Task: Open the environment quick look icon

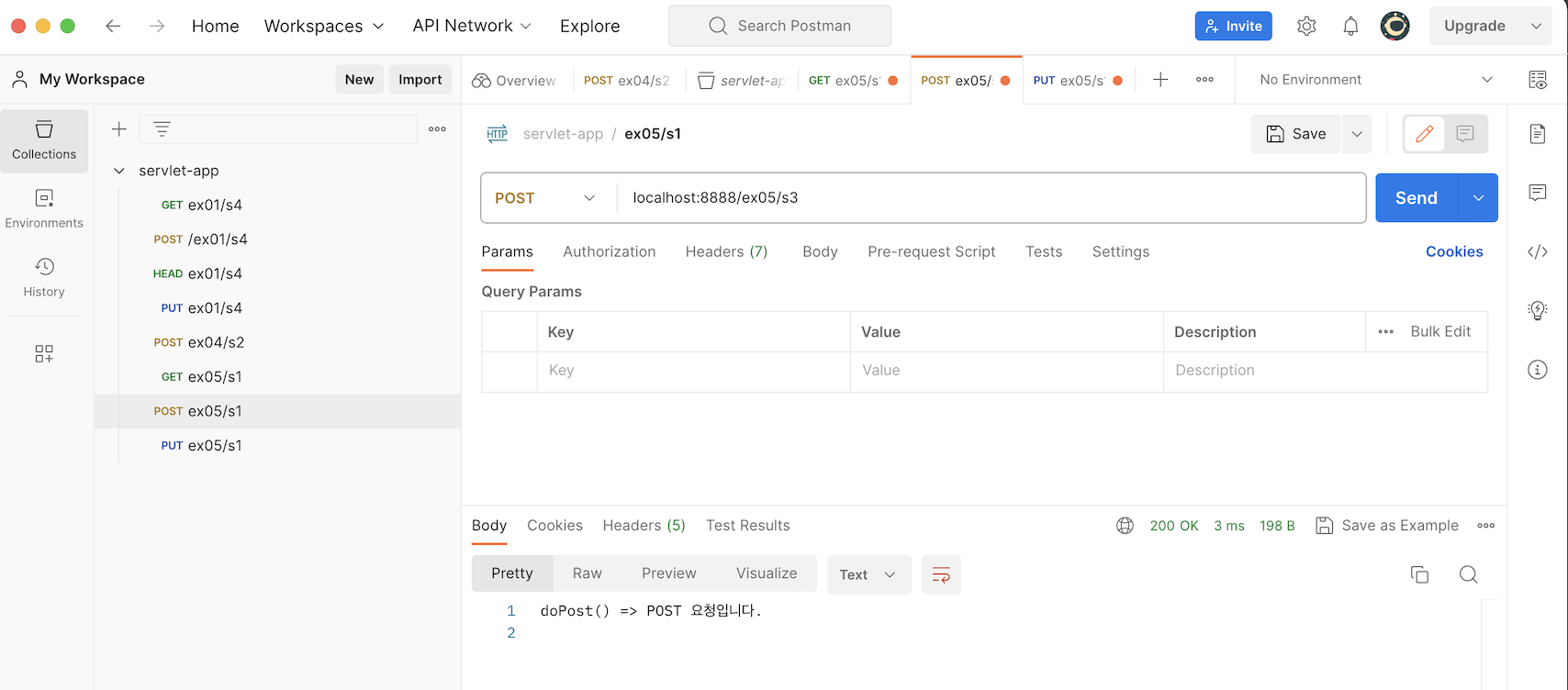Action: (1538, 80)
